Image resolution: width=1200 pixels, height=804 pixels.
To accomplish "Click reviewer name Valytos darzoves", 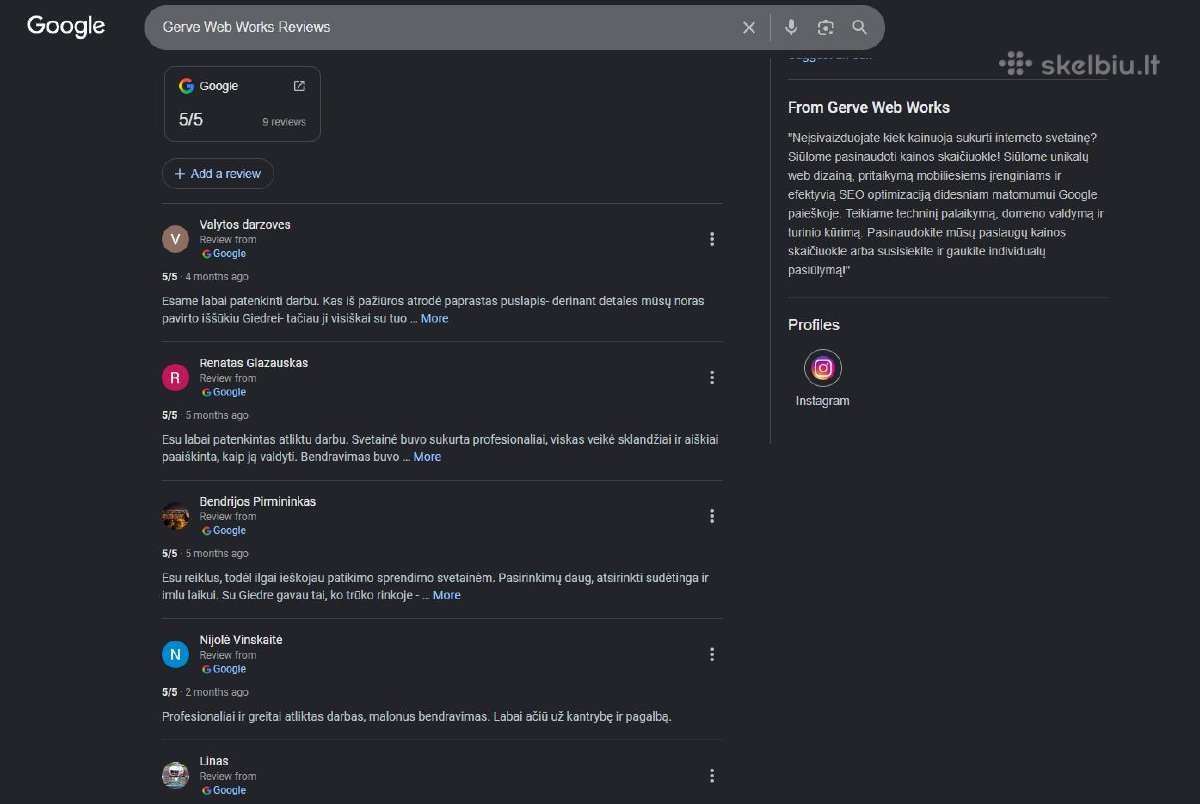I will point(245,225).
